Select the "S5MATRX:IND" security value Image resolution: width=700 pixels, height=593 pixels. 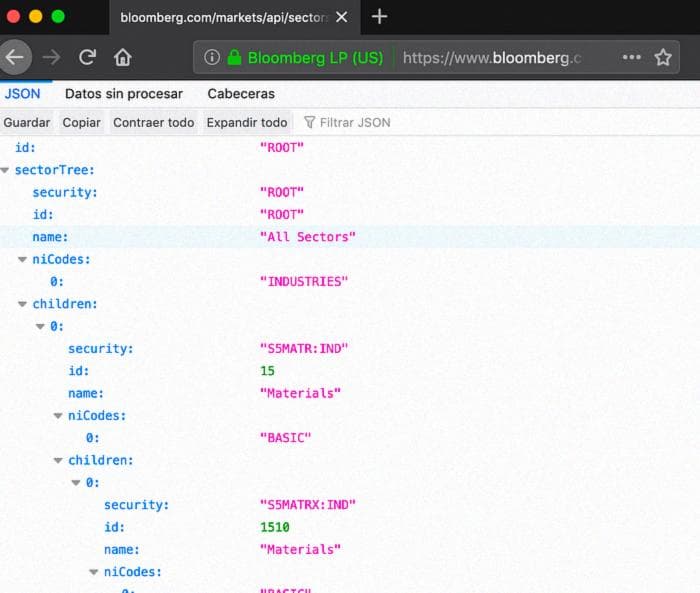click(x=308, y=505)
